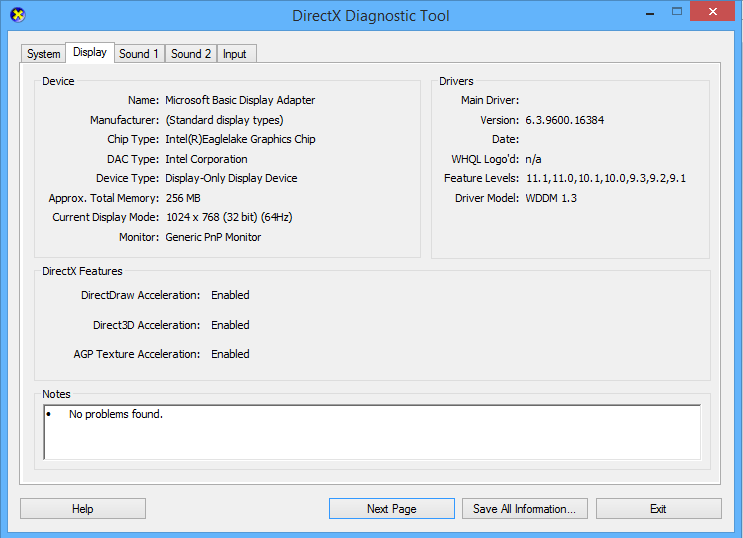Click 'Intel Corporation' DAC Type value
Screen dimensions: 743x538
(x=207, y=159)
